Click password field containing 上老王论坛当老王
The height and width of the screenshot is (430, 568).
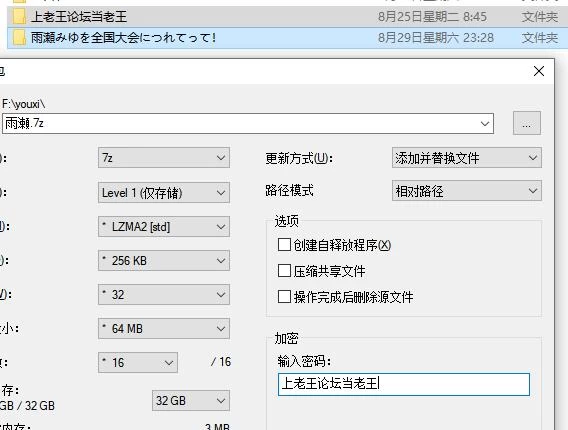coord(404,384)
